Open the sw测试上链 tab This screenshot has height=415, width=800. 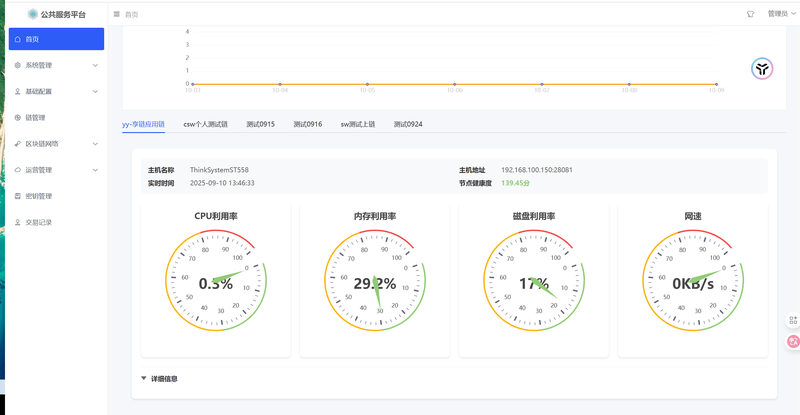coord(357,125)
